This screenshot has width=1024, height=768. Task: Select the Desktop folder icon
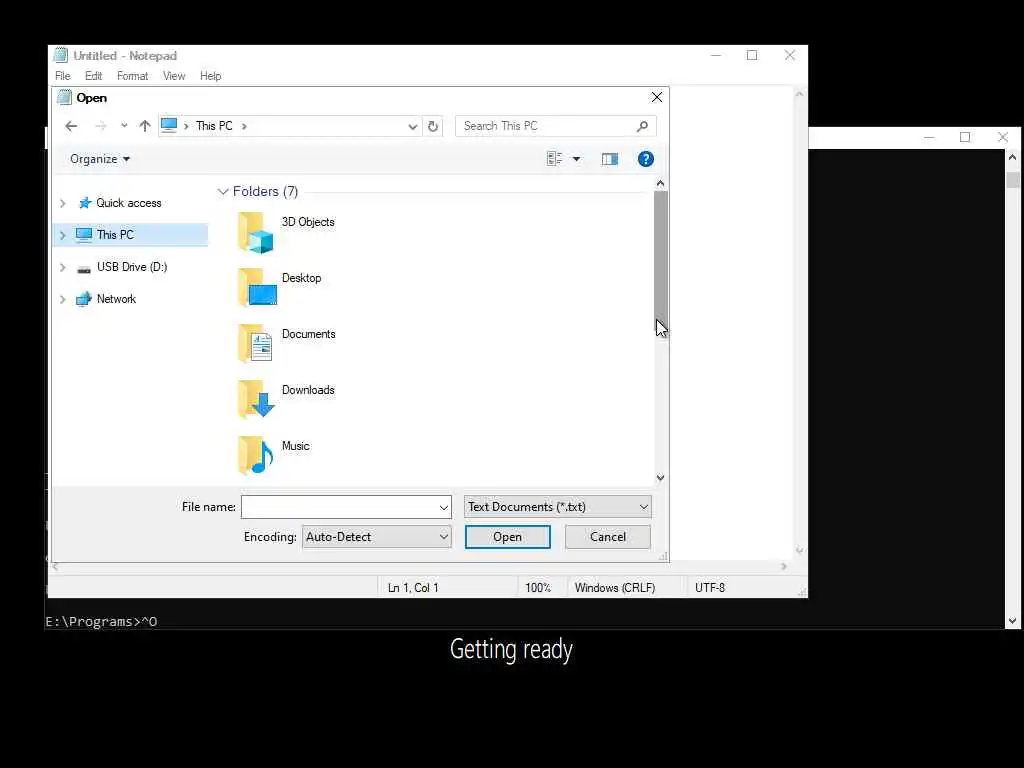tap(257, 287)
